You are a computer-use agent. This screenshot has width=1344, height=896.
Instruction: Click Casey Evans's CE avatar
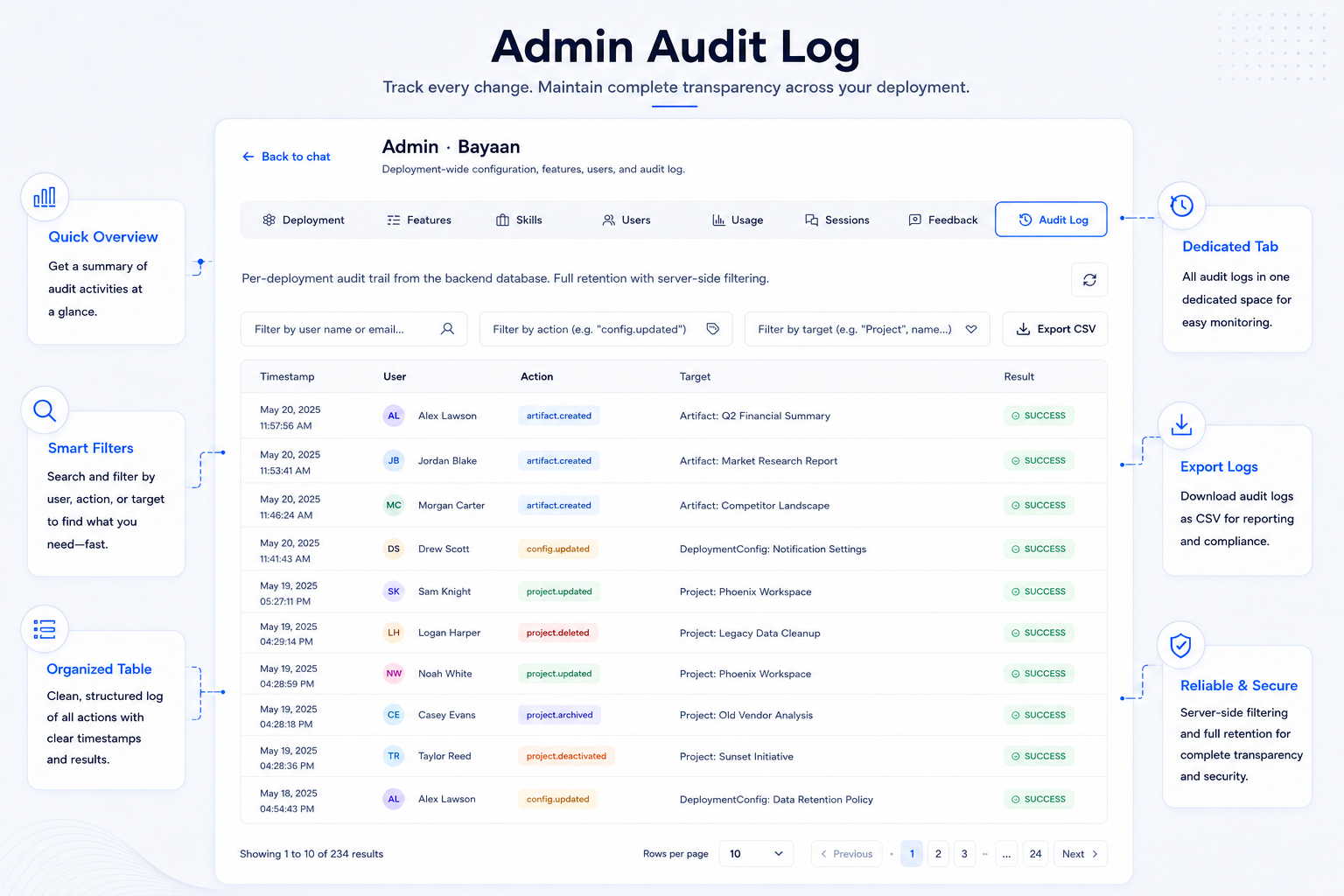point(394,715)
